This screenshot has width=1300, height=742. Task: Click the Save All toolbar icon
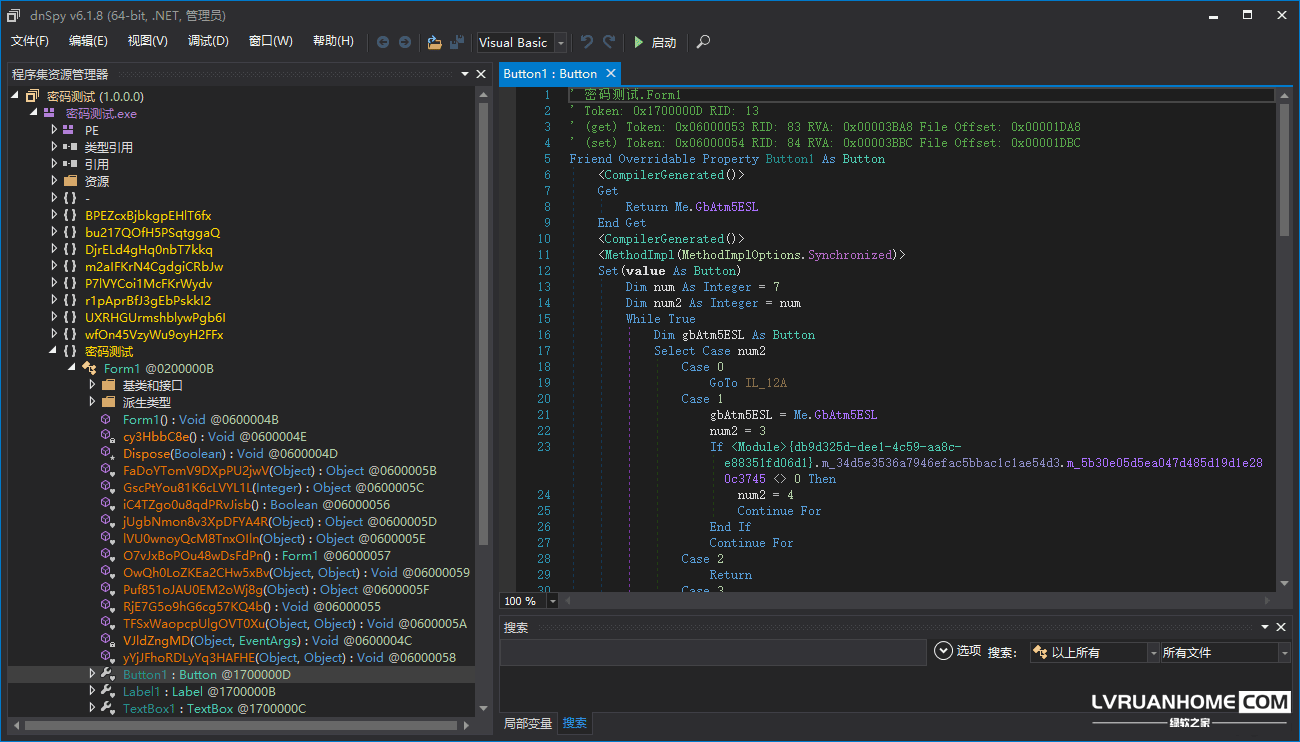[457, 42]
